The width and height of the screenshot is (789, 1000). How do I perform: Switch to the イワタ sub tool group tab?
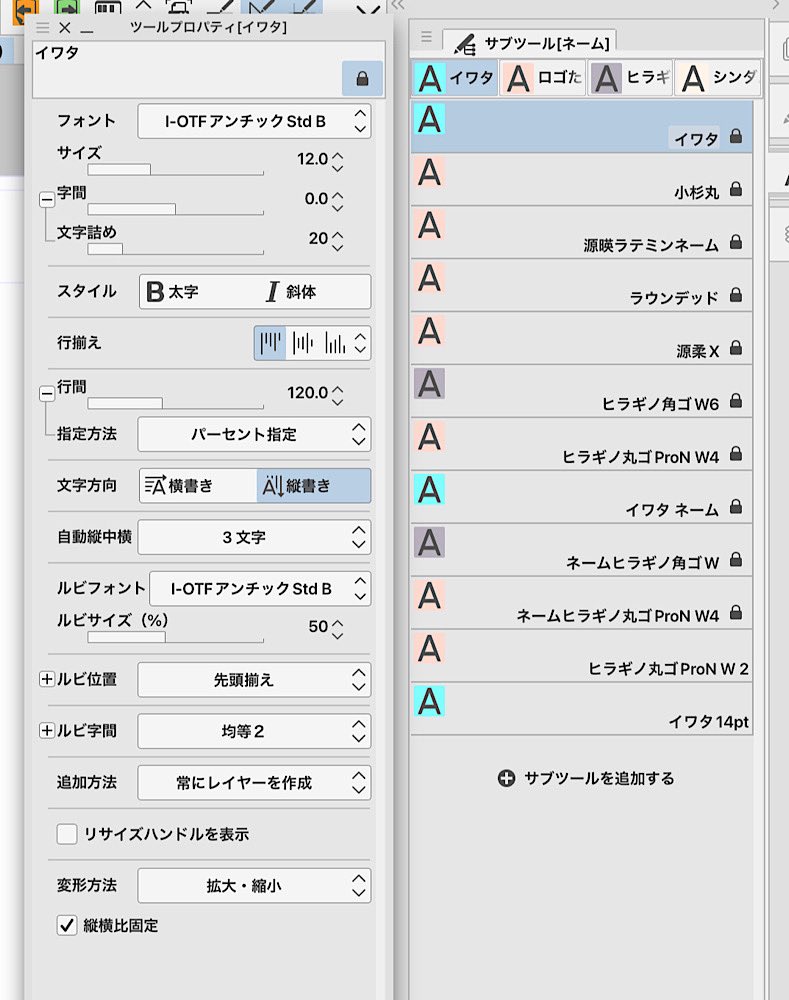455,78
